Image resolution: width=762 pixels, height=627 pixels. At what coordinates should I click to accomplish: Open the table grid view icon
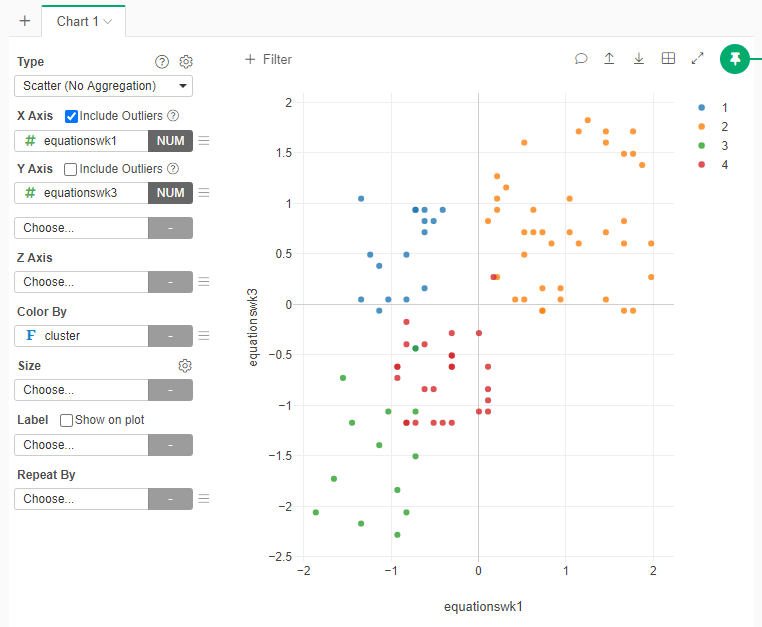tap(668, 59)
